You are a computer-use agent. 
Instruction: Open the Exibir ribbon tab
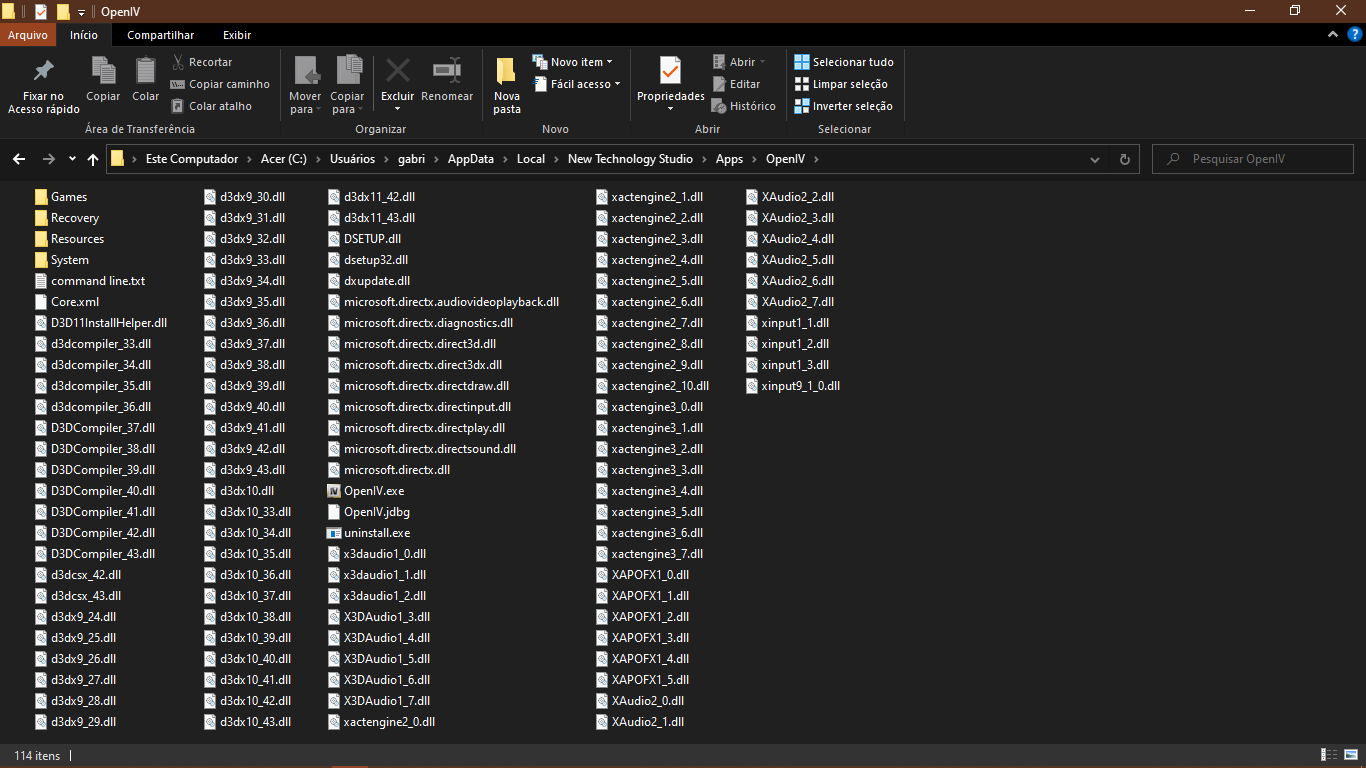point(237,35)
